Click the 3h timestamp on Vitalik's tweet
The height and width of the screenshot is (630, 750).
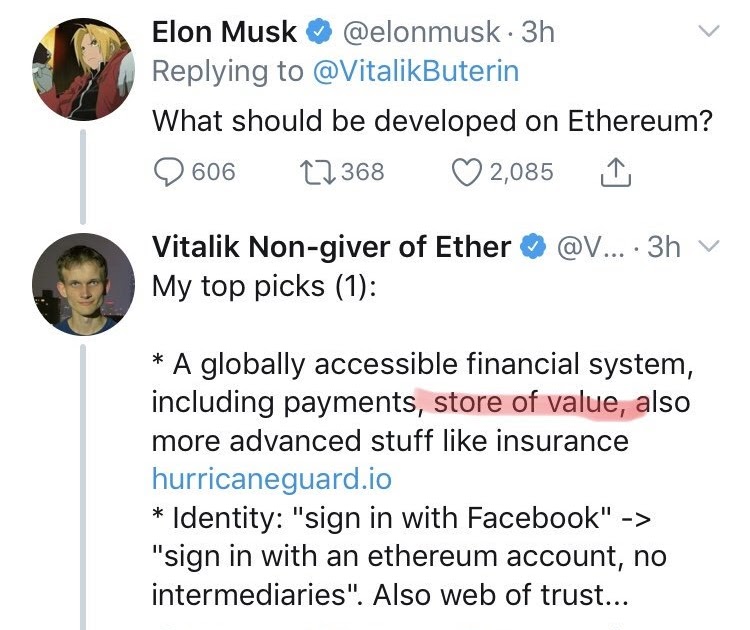664,247
